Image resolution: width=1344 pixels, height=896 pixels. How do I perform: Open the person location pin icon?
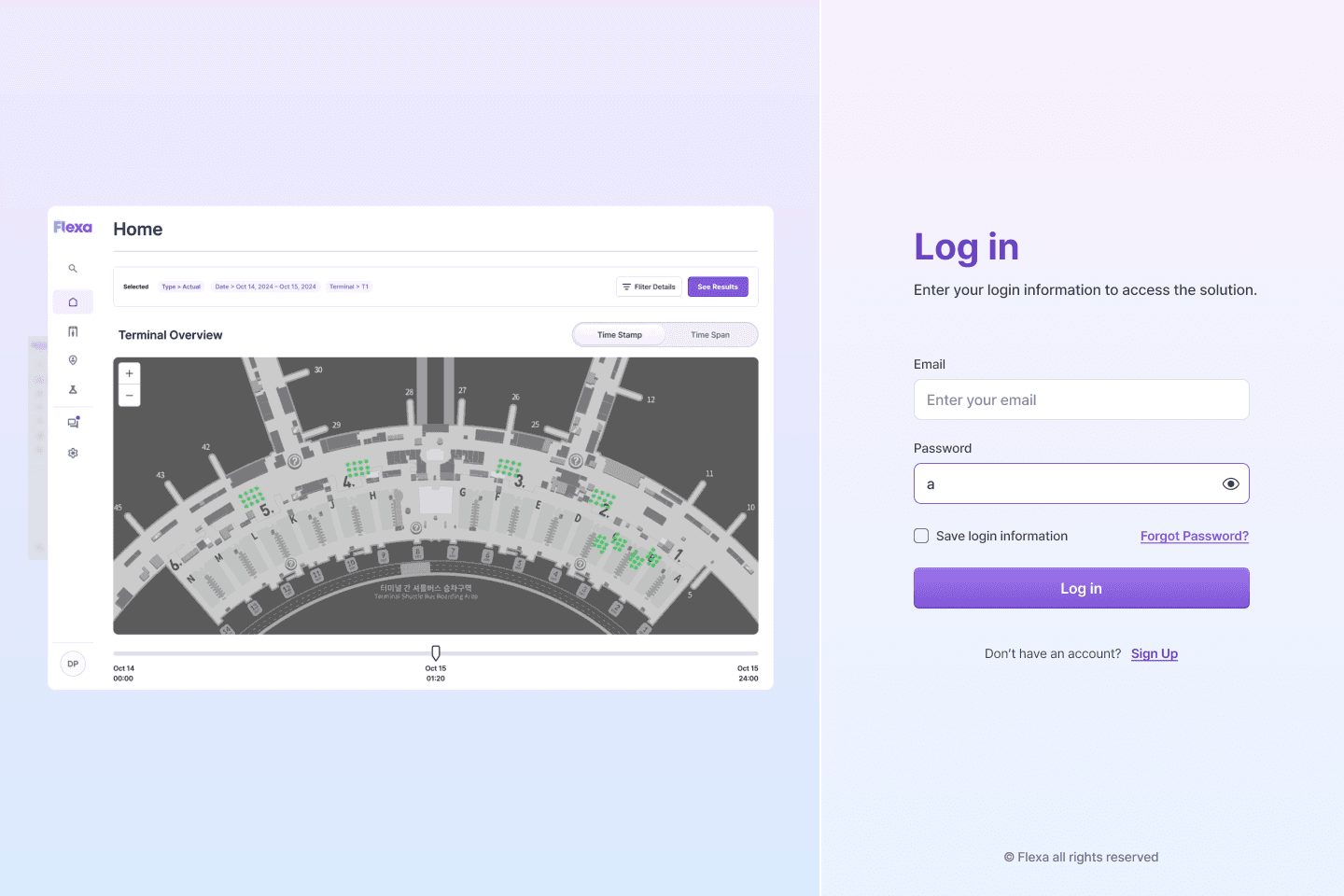73,360
